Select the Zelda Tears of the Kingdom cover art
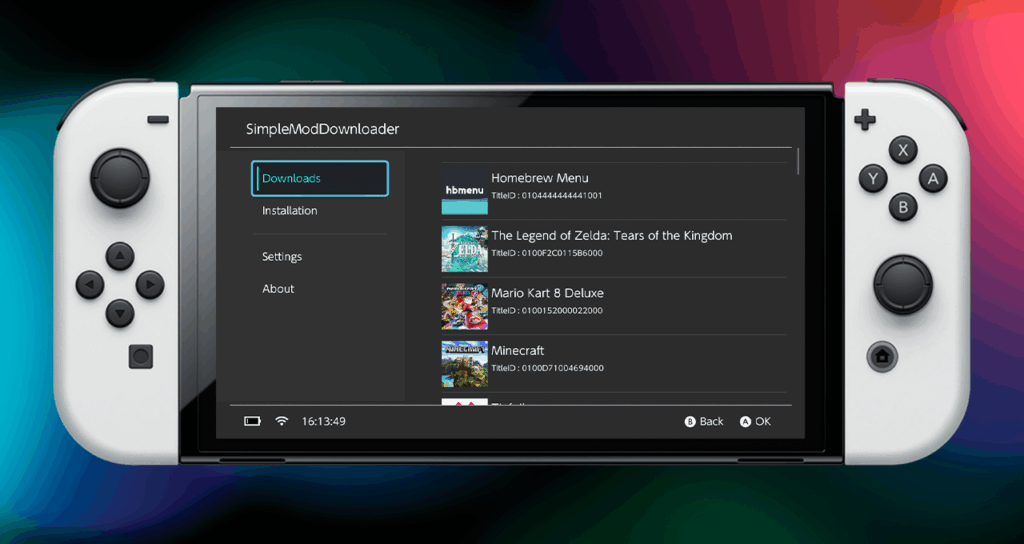This screenshot has width=1024, height=544. 464,249
